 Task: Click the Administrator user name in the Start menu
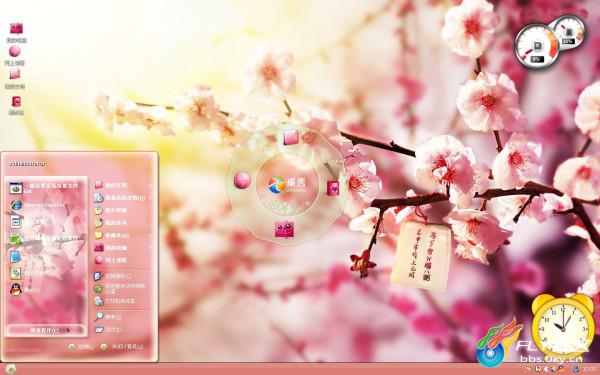(x=28, y=164)
